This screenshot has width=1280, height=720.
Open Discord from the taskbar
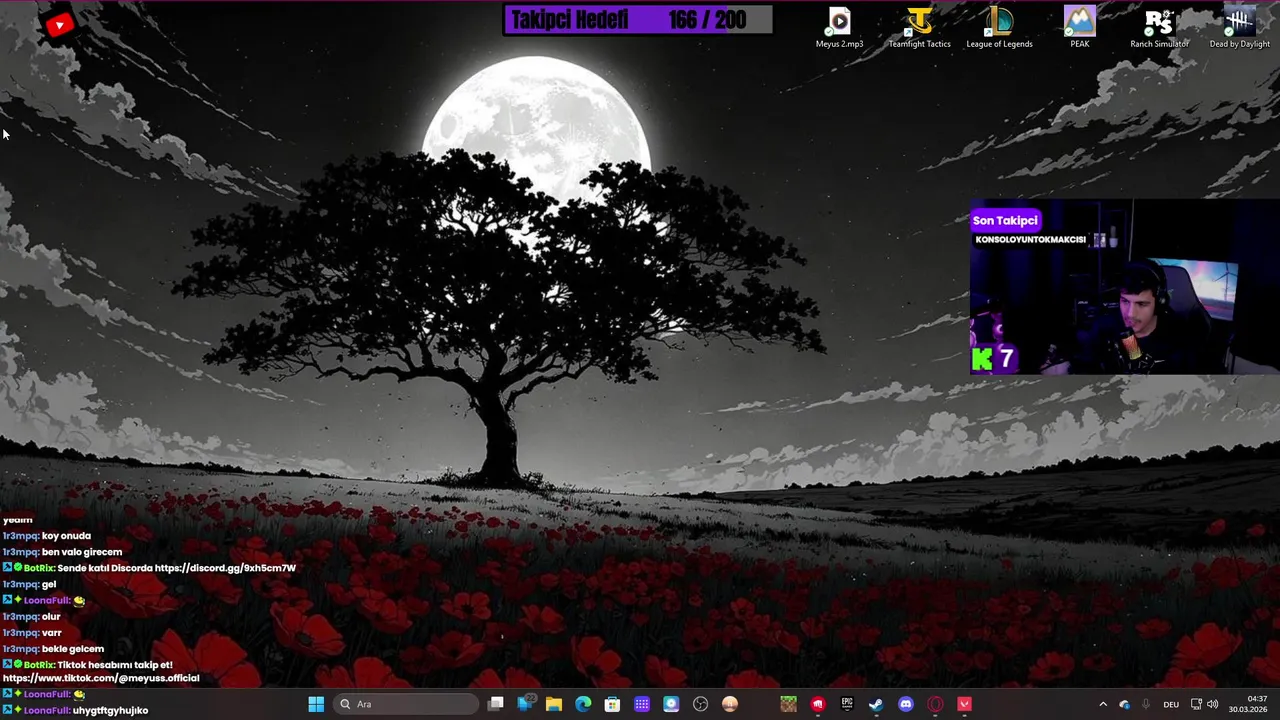click(x=906, y=704)
